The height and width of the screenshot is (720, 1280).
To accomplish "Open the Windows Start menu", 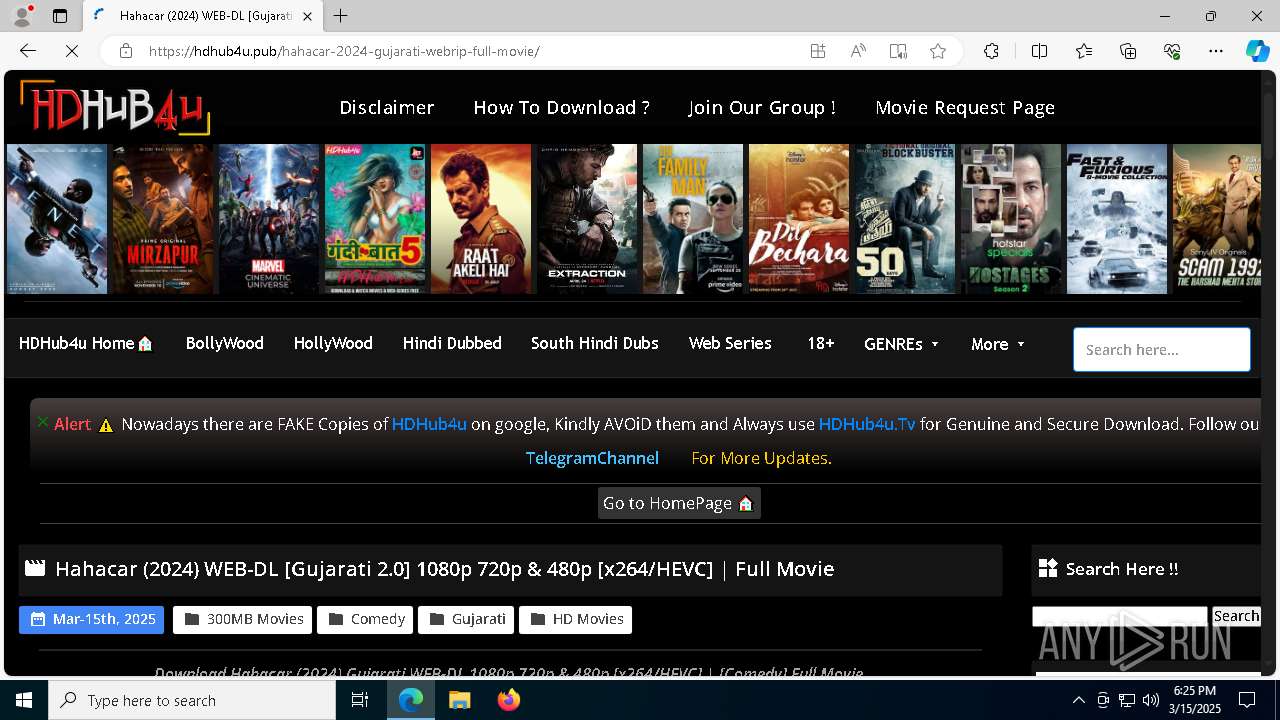I will pos(24,700).
